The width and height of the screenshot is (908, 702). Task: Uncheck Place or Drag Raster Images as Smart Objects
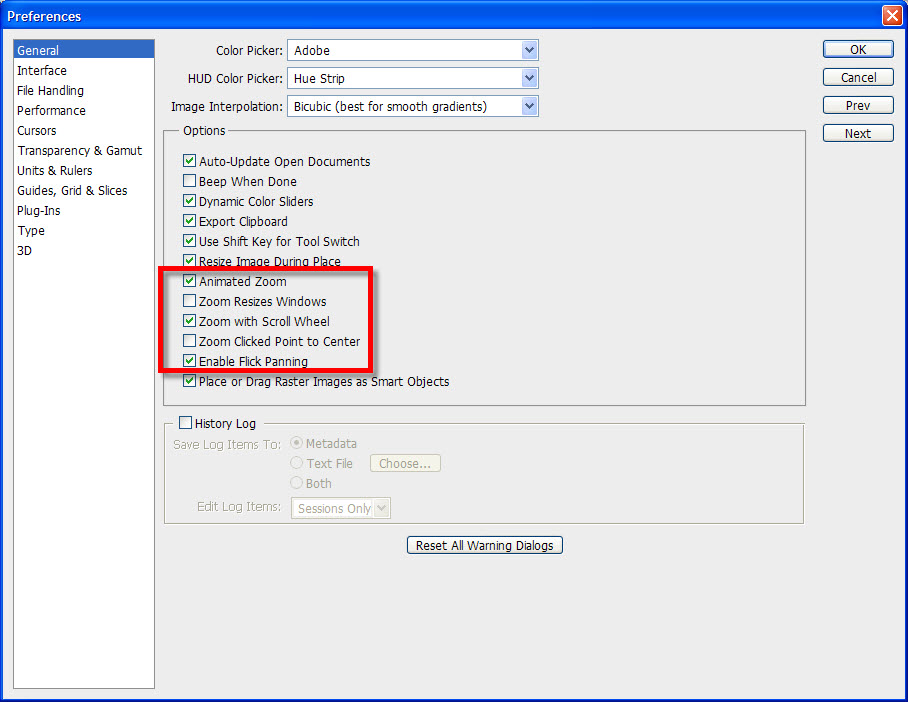(x=189, y=381)
